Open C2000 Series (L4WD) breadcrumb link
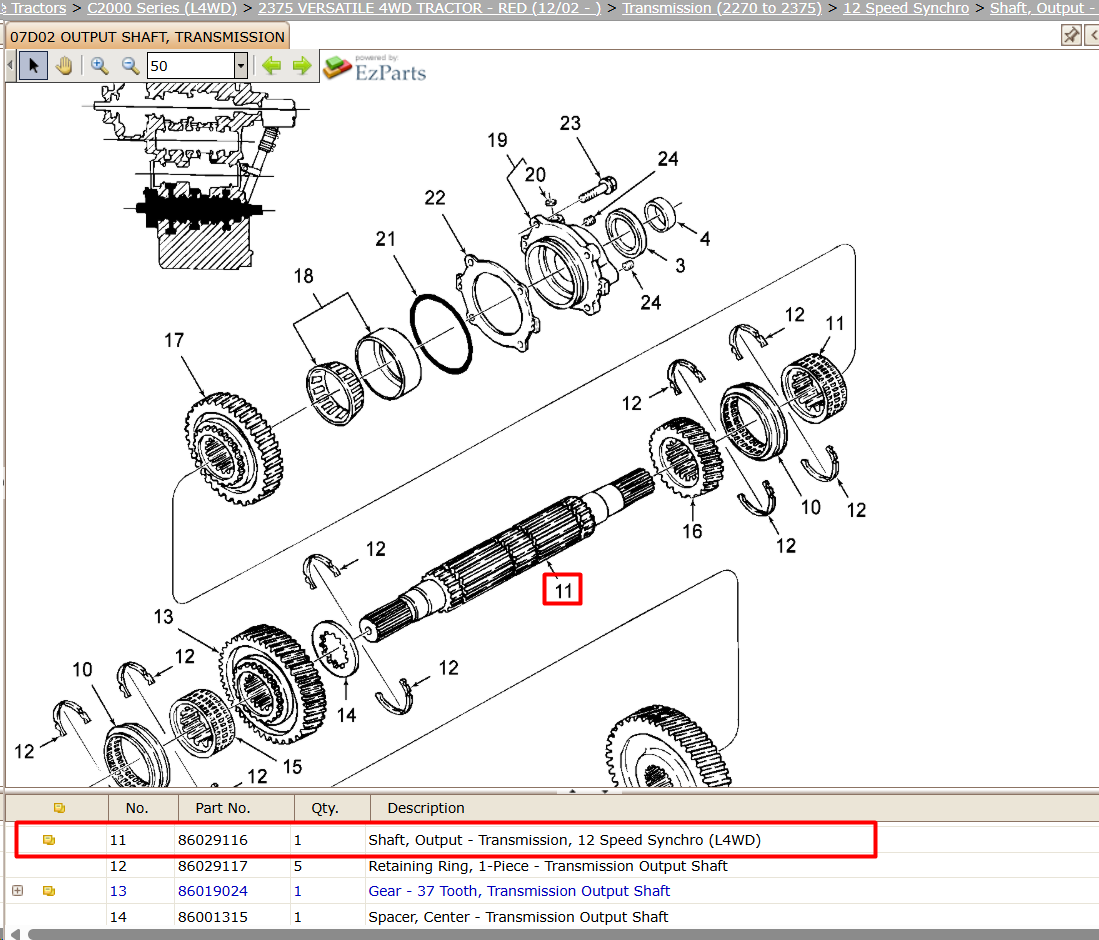Image resolution: width=1099 pixels, height=940 pixels. [x=162, y=8]
